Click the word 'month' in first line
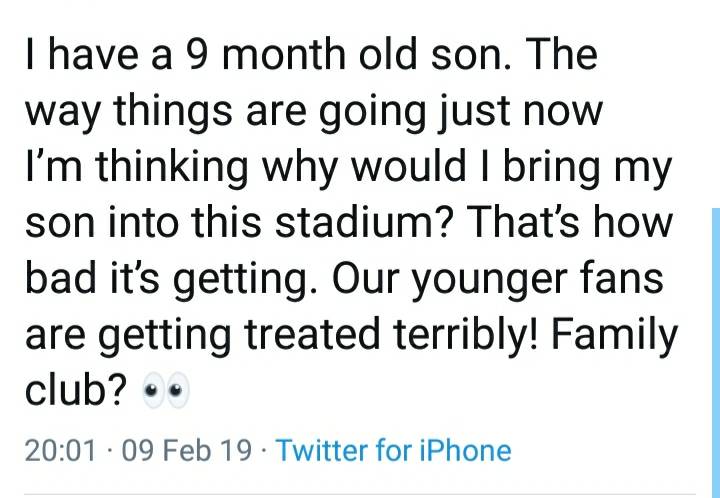This screenshot has width=720, height=498. click(x=284, y=53)
